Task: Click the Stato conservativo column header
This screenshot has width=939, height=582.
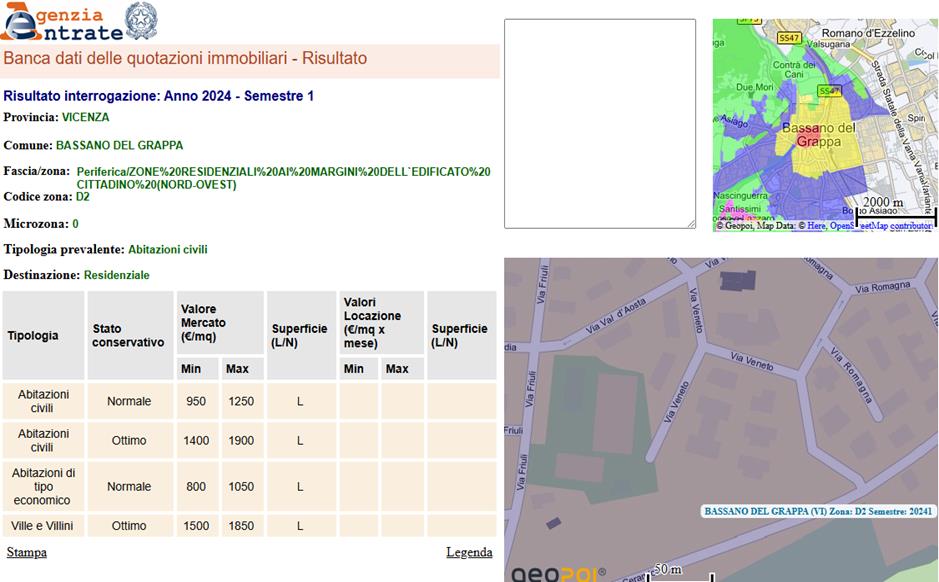Action: (128, 335)
